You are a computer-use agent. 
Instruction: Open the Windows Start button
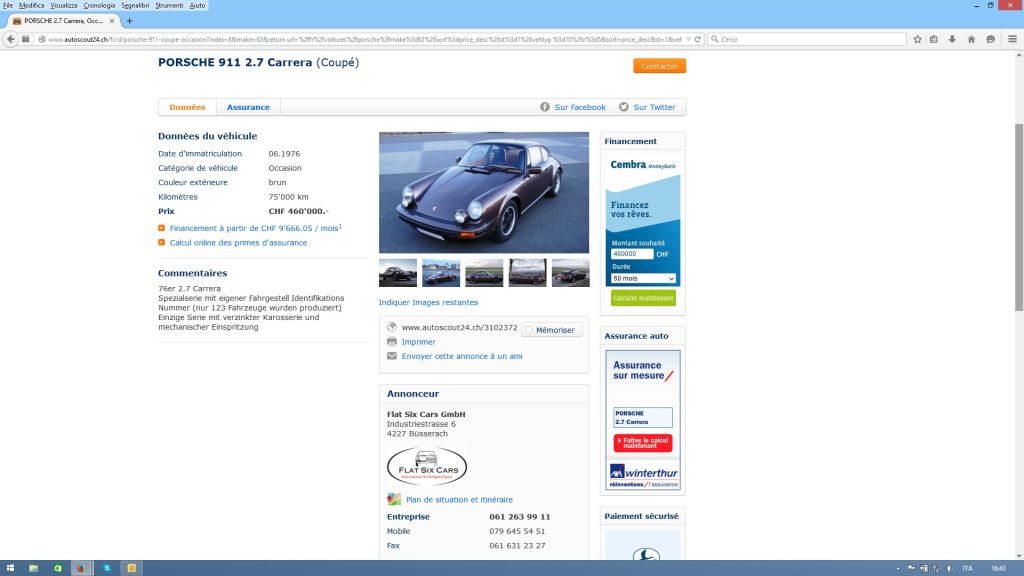[10, 568]
